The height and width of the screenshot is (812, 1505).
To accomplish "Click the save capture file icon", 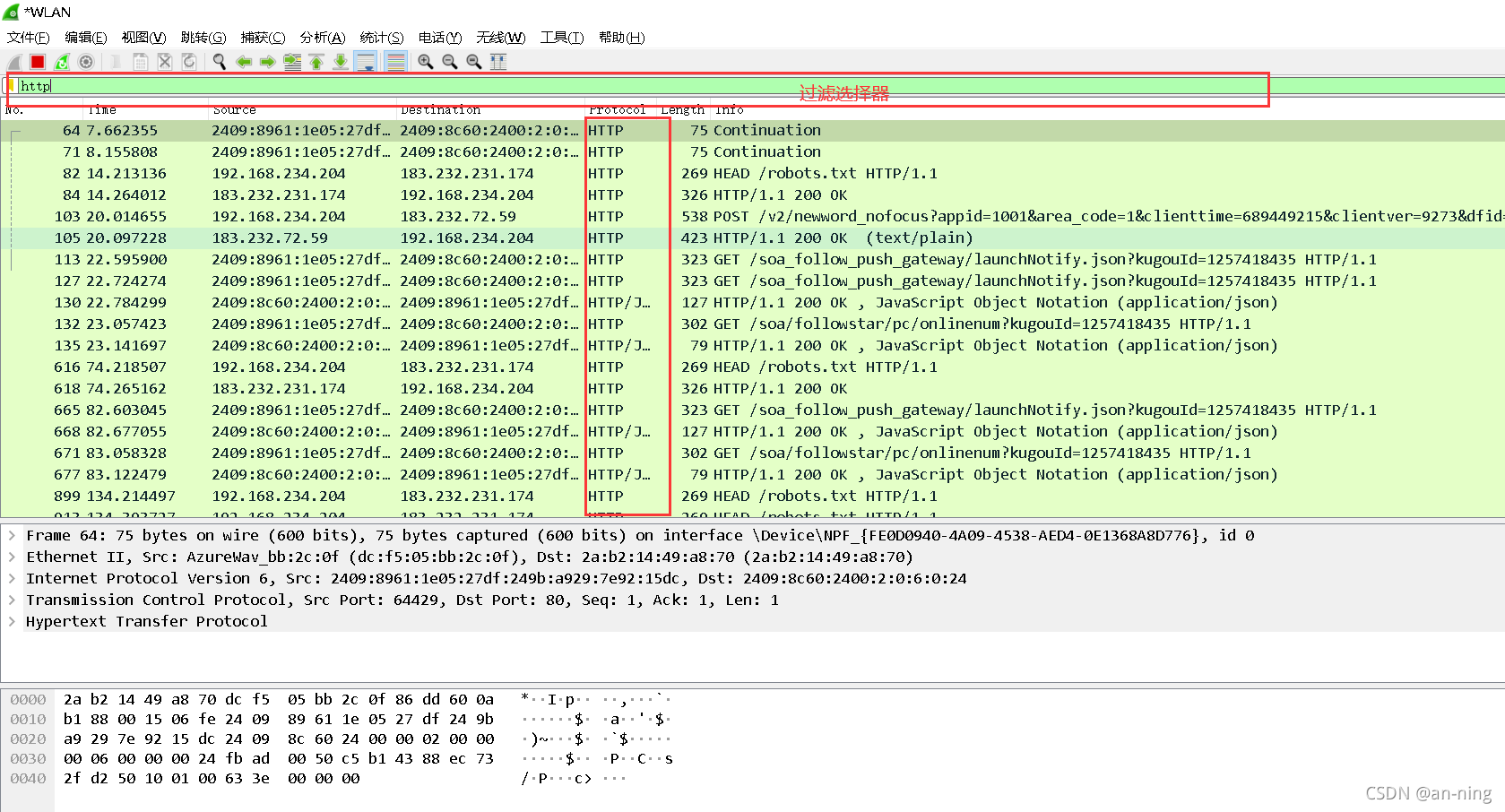I will [141, 62].
